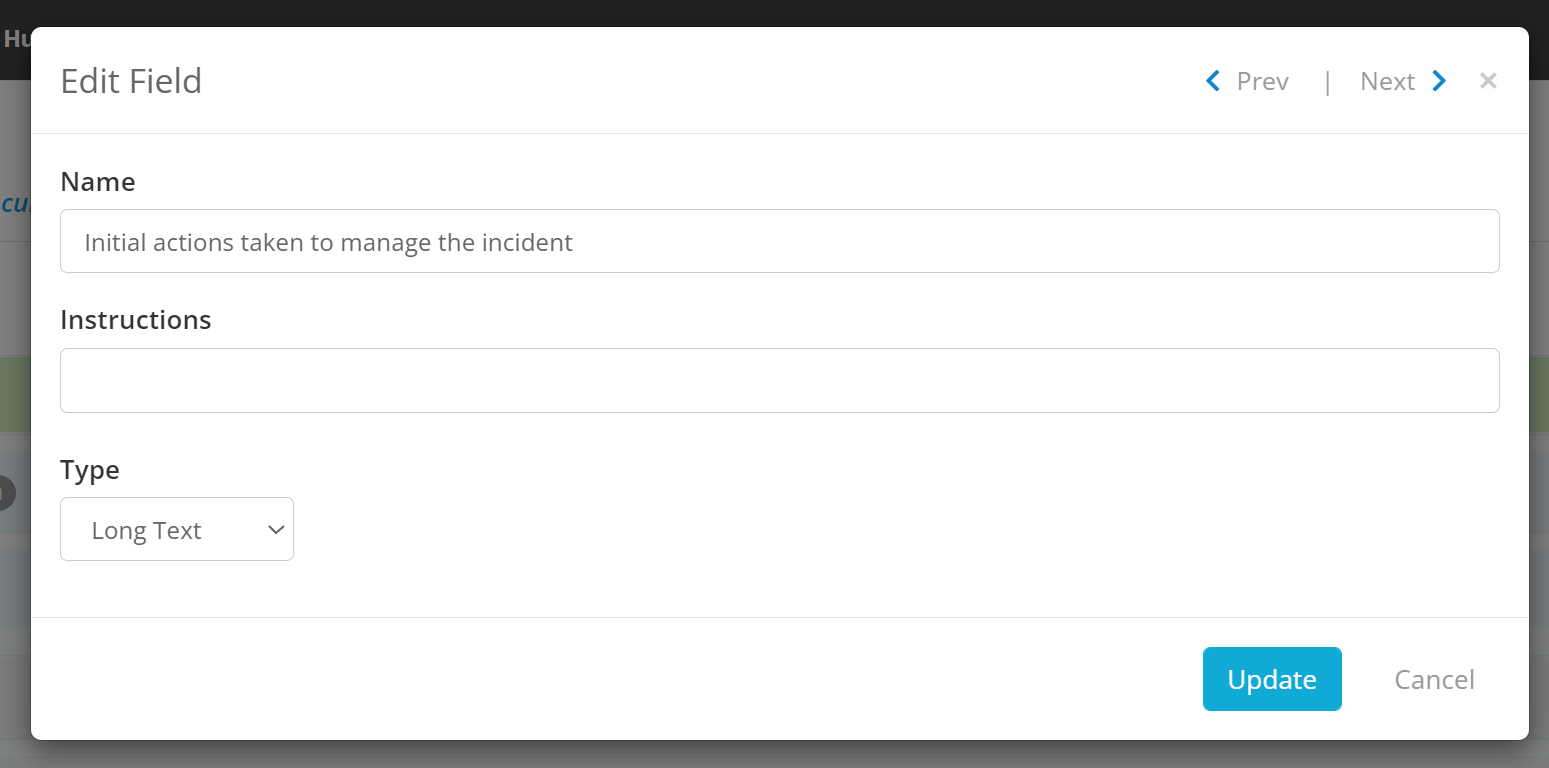Viewport: 1549px width, 768px height.
Task: Change the field type from Long Text
Action: click(176, 529)
